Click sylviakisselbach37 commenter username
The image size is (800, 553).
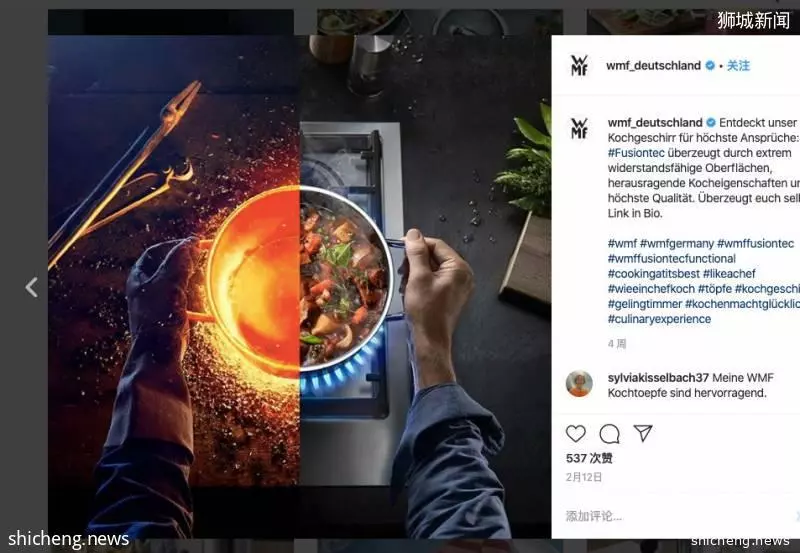pos(658,378)
